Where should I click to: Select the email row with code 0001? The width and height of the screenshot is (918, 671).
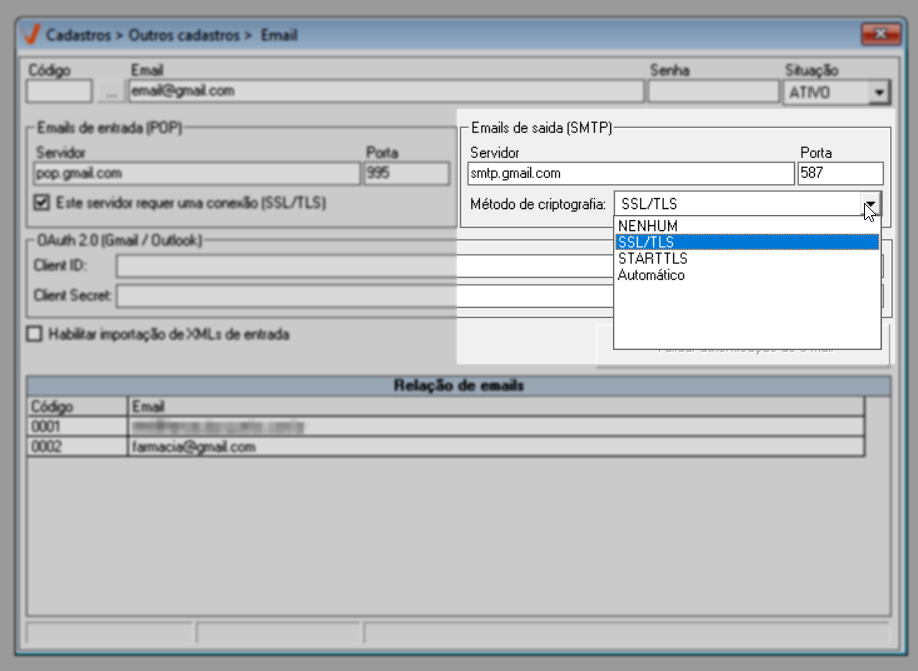tap(446, 426)
